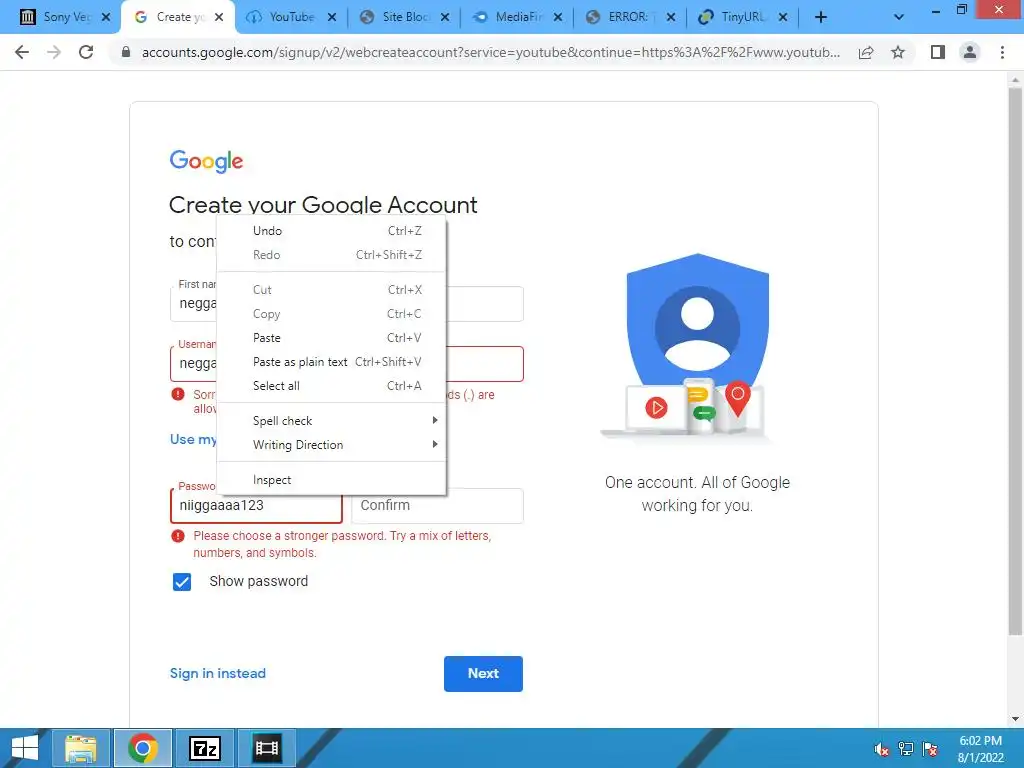
Task: Open the Chrome profile avatar
Action: (x=970, y=52)
